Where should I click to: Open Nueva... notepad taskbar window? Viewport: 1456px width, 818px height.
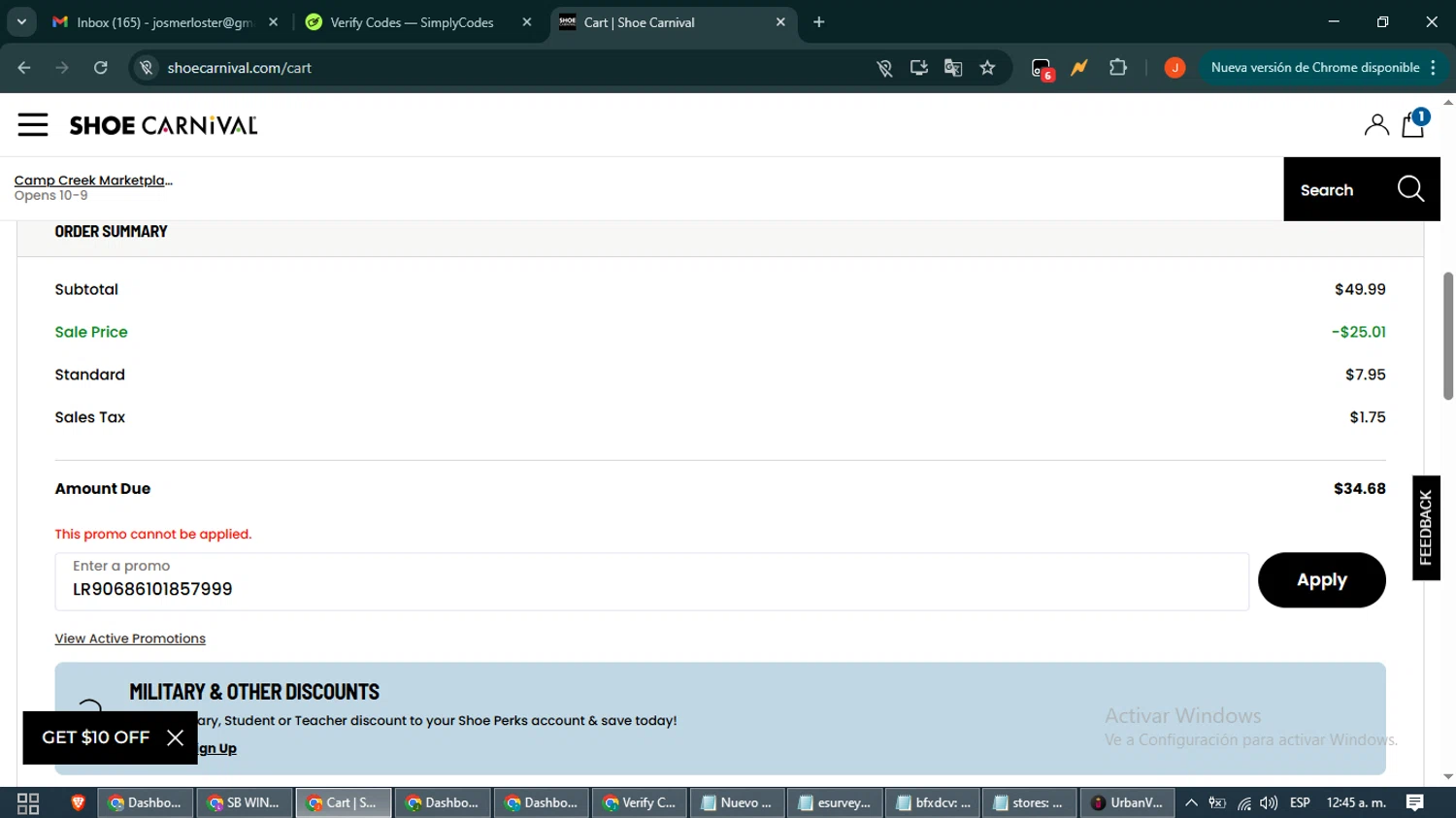738,802
